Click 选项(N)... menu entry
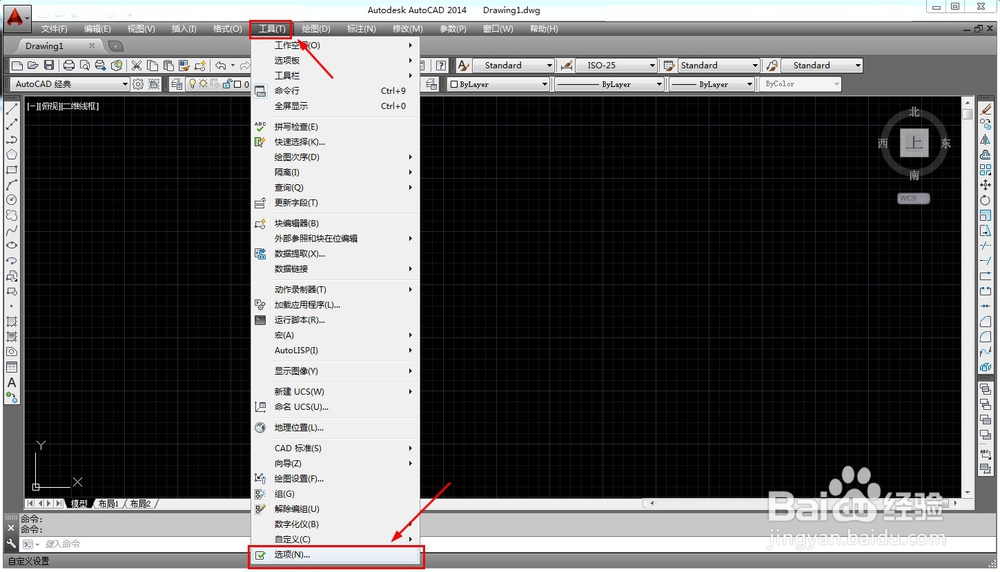 point(336,555)
